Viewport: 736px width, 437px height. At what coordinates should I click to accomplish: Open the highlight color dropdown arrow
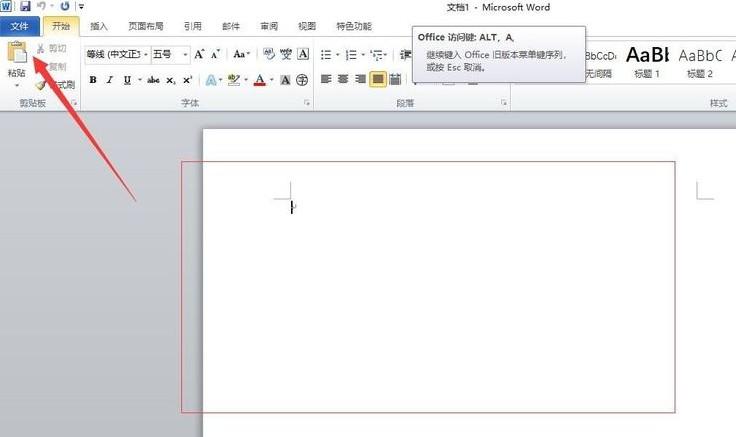tap(245, 80)
